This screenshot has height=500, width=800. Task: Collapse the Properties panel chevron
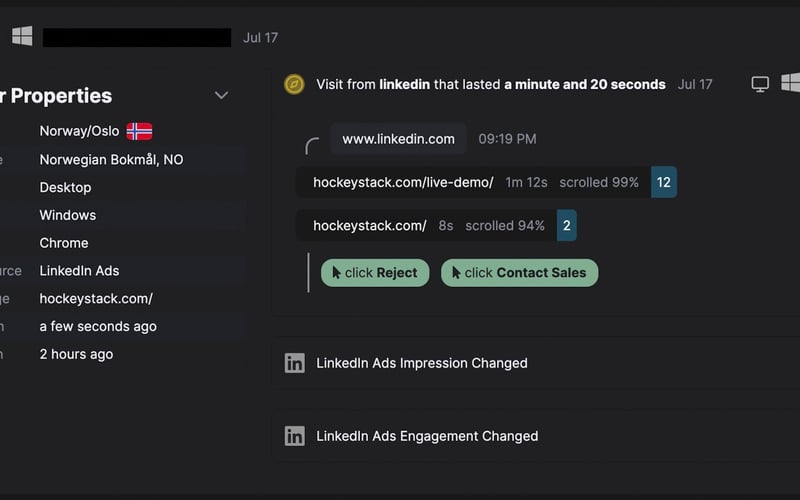221,95
